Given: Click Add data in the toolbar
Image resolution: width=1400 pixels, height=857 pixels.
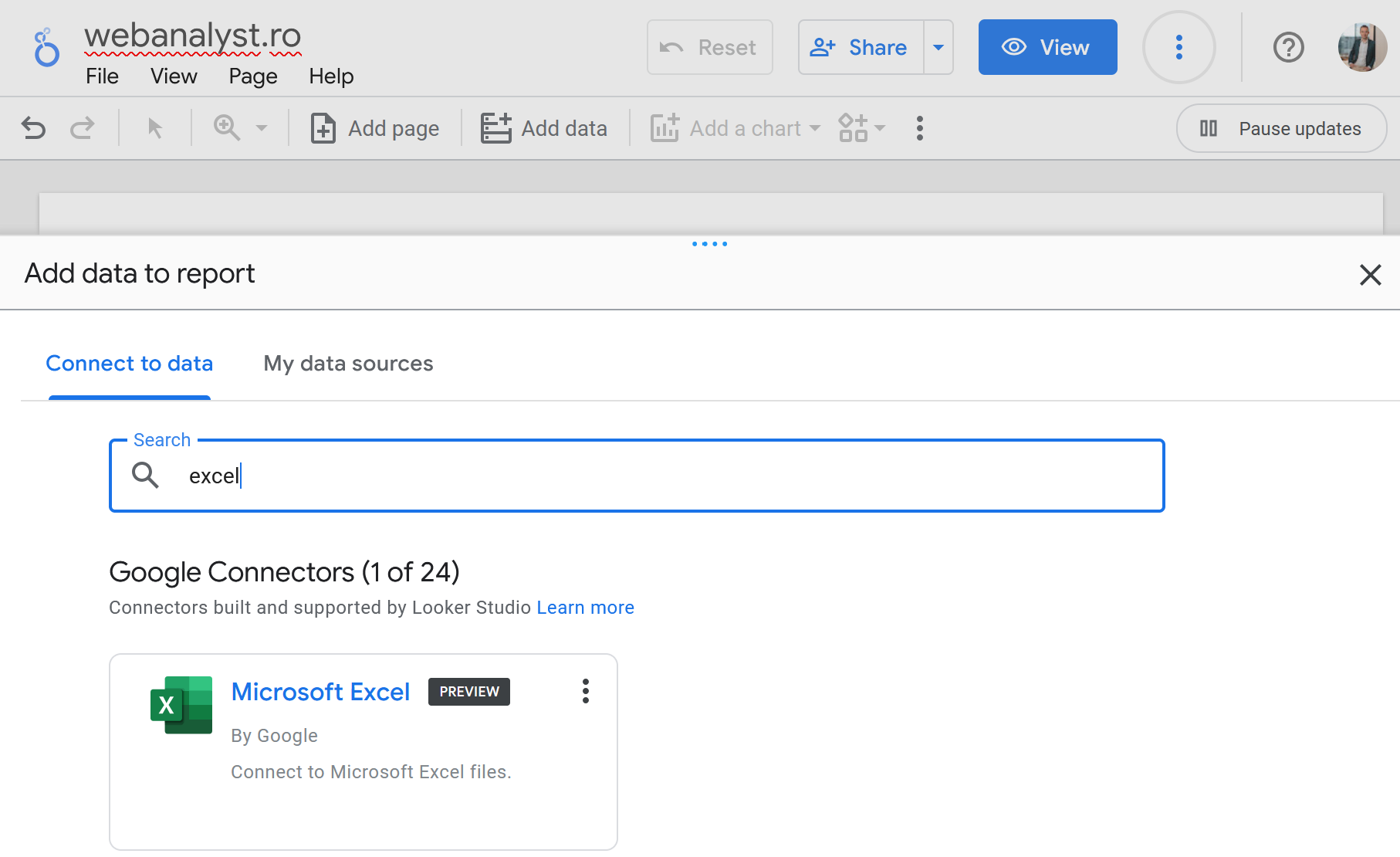Looking at the screenshot, I should coord(544,128).
